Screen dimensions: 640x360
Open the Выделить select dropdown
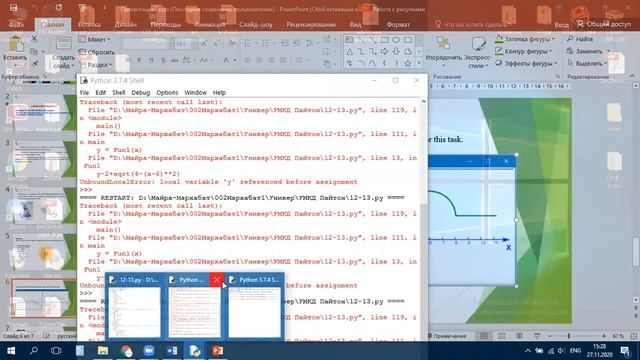point(587,63)
